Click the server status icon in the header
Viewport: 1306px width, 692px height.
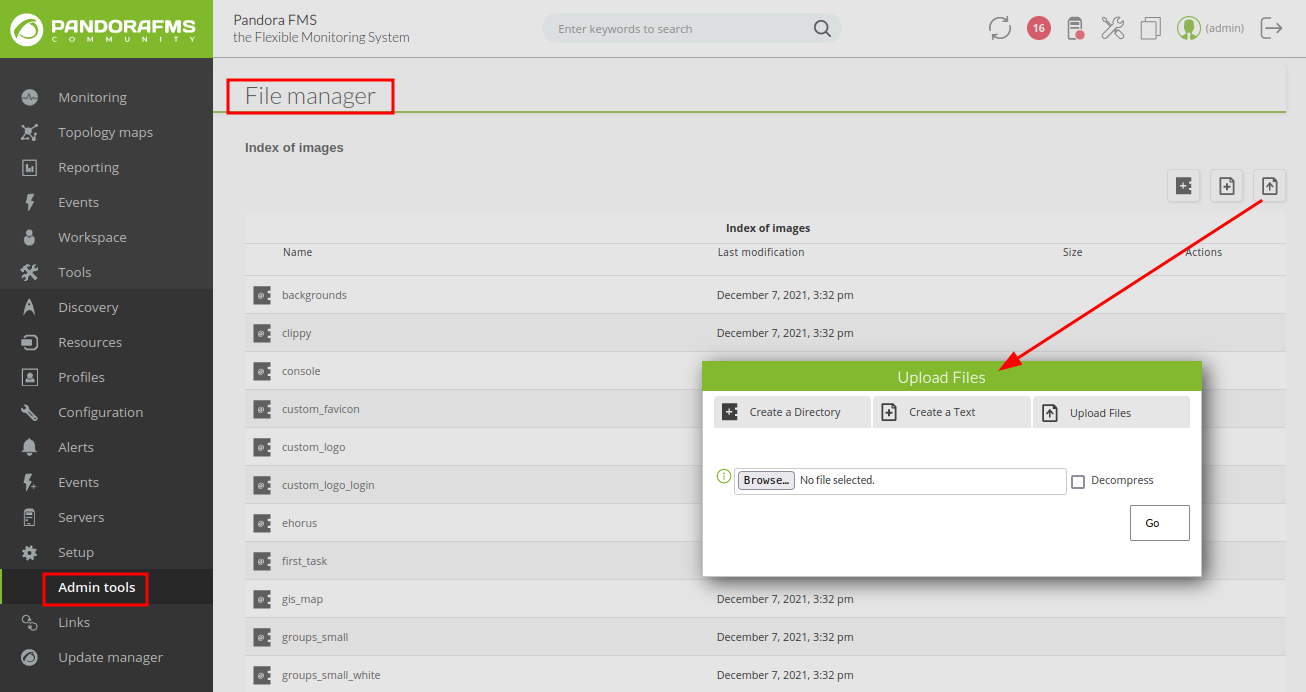(x=1075, y=28)
